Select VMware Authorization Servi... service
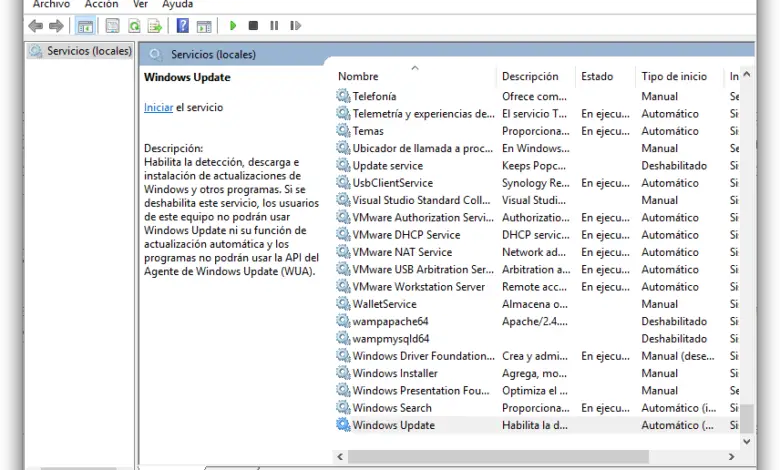The width and height of the screenshot is (780, 470). (x=537, y=217)
